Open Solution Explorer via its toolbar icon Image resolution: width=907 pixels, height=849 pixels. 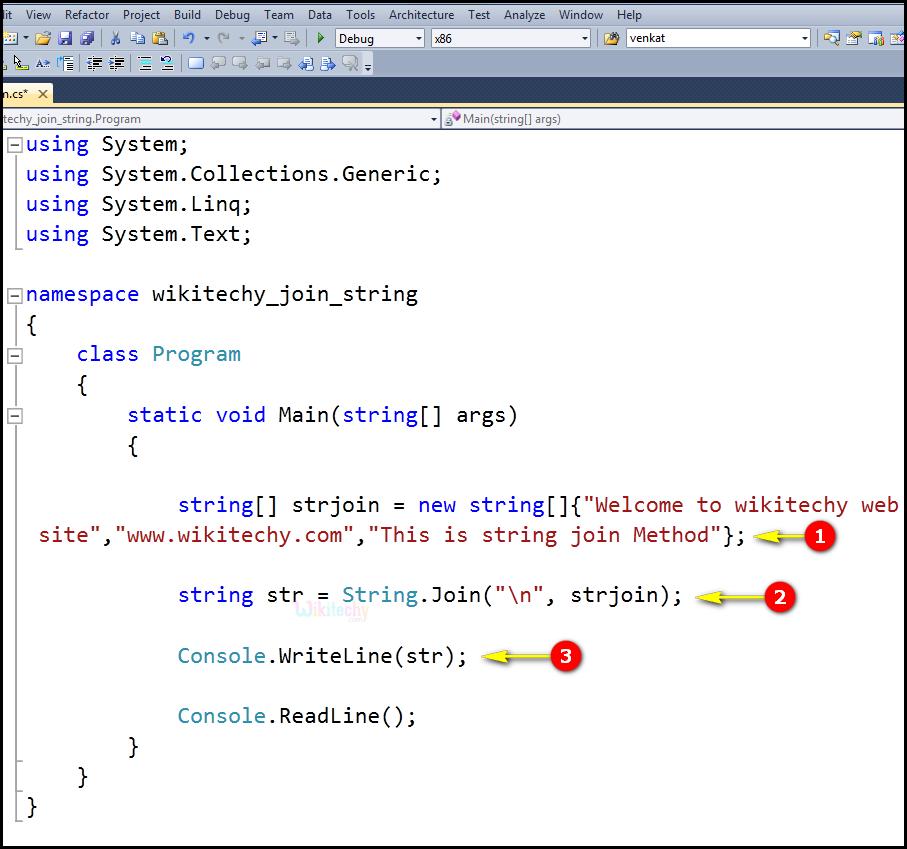(x=832, y=37)
